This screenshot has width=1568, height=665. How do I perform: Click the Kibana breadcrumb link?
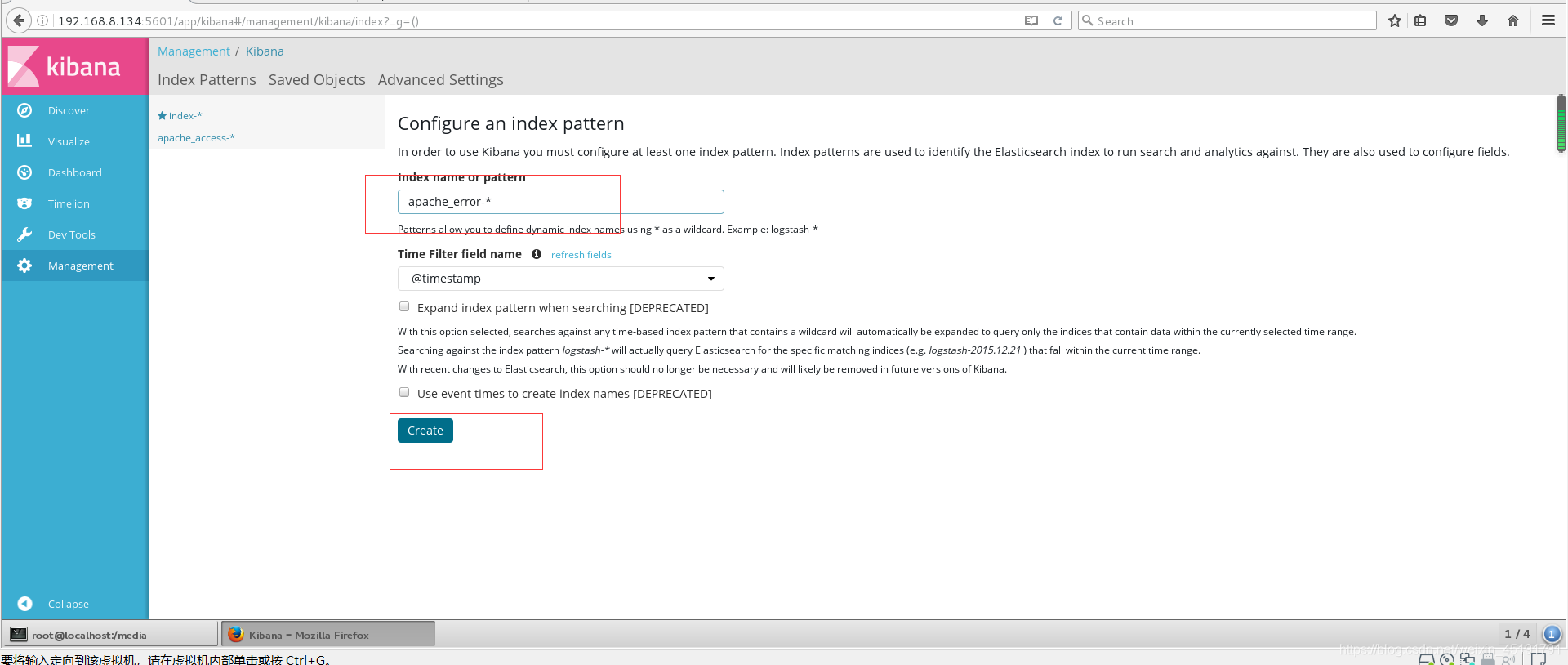265,51
